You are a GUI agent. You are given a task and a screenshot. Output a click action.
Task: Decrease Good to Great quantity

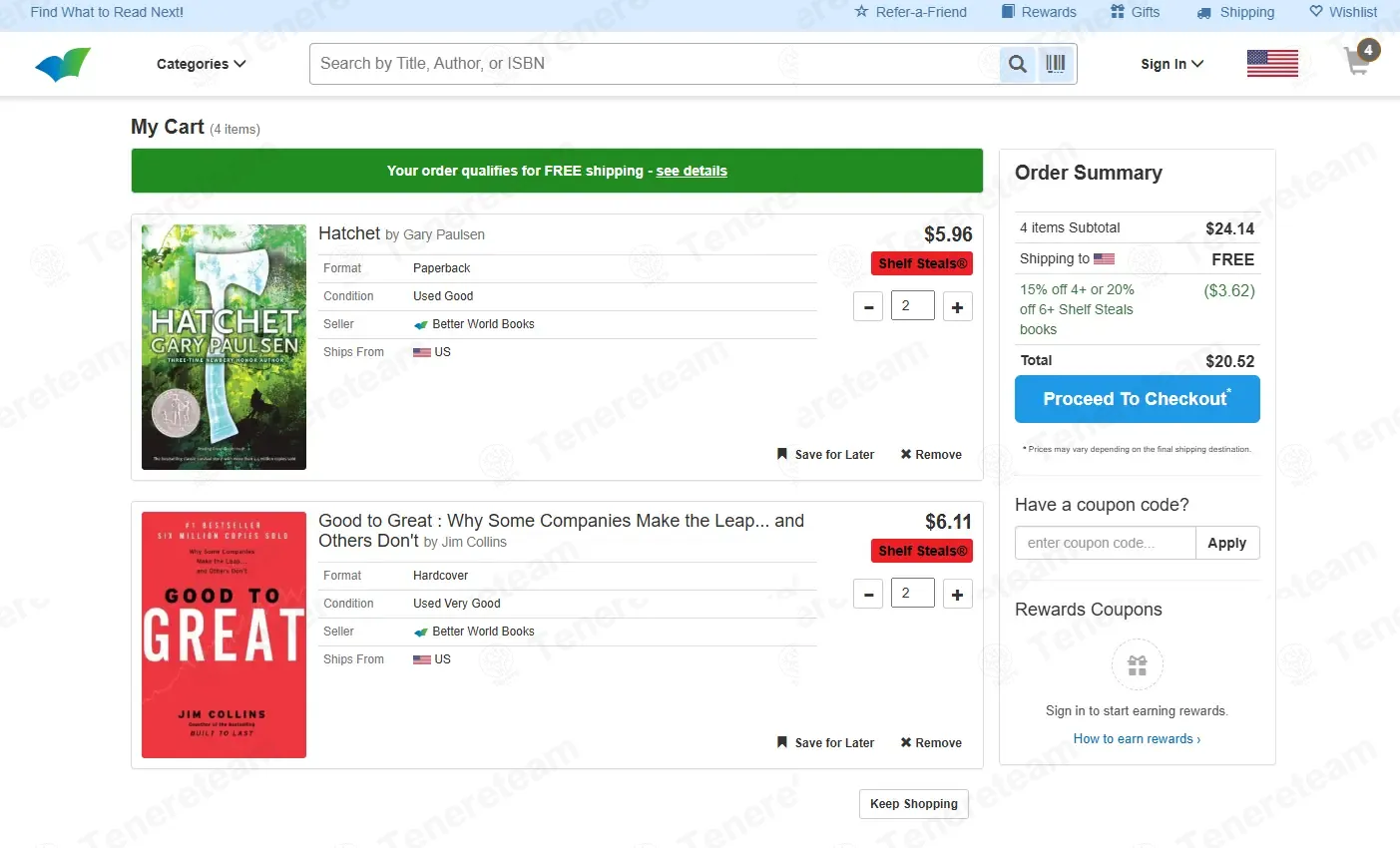tap(869, 595)
